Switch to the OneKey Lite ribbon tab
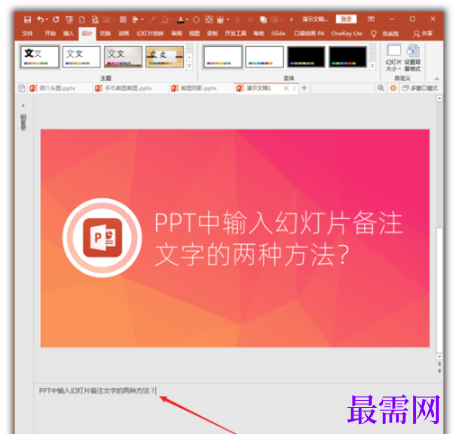 347,33
